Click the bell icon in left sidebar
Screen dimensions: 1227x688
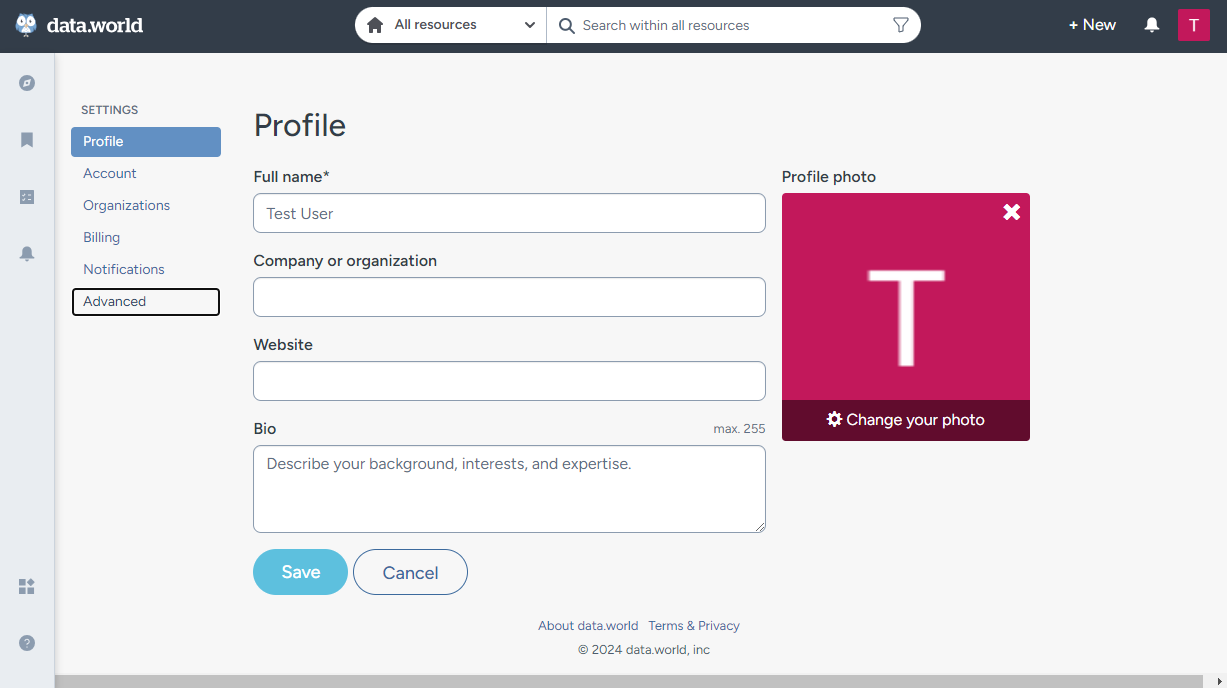[27, 254]
